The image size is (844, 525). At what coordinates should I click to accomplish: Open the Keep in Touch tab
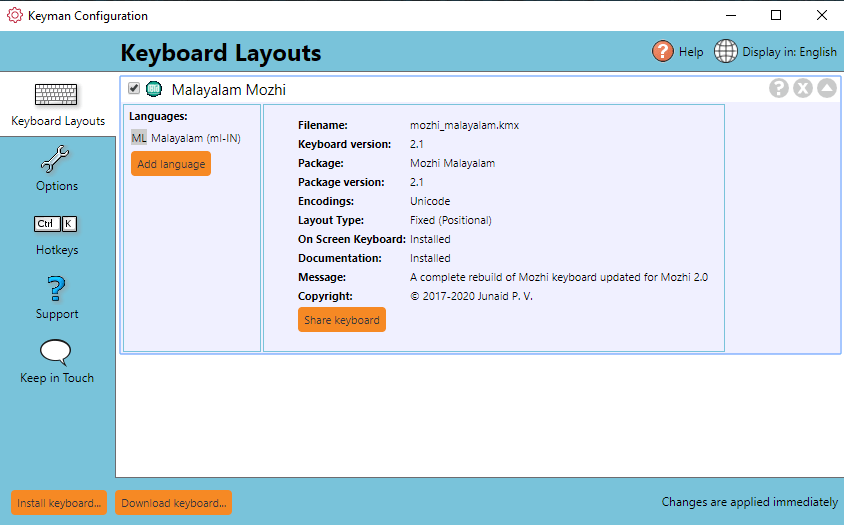coord(57,362)
